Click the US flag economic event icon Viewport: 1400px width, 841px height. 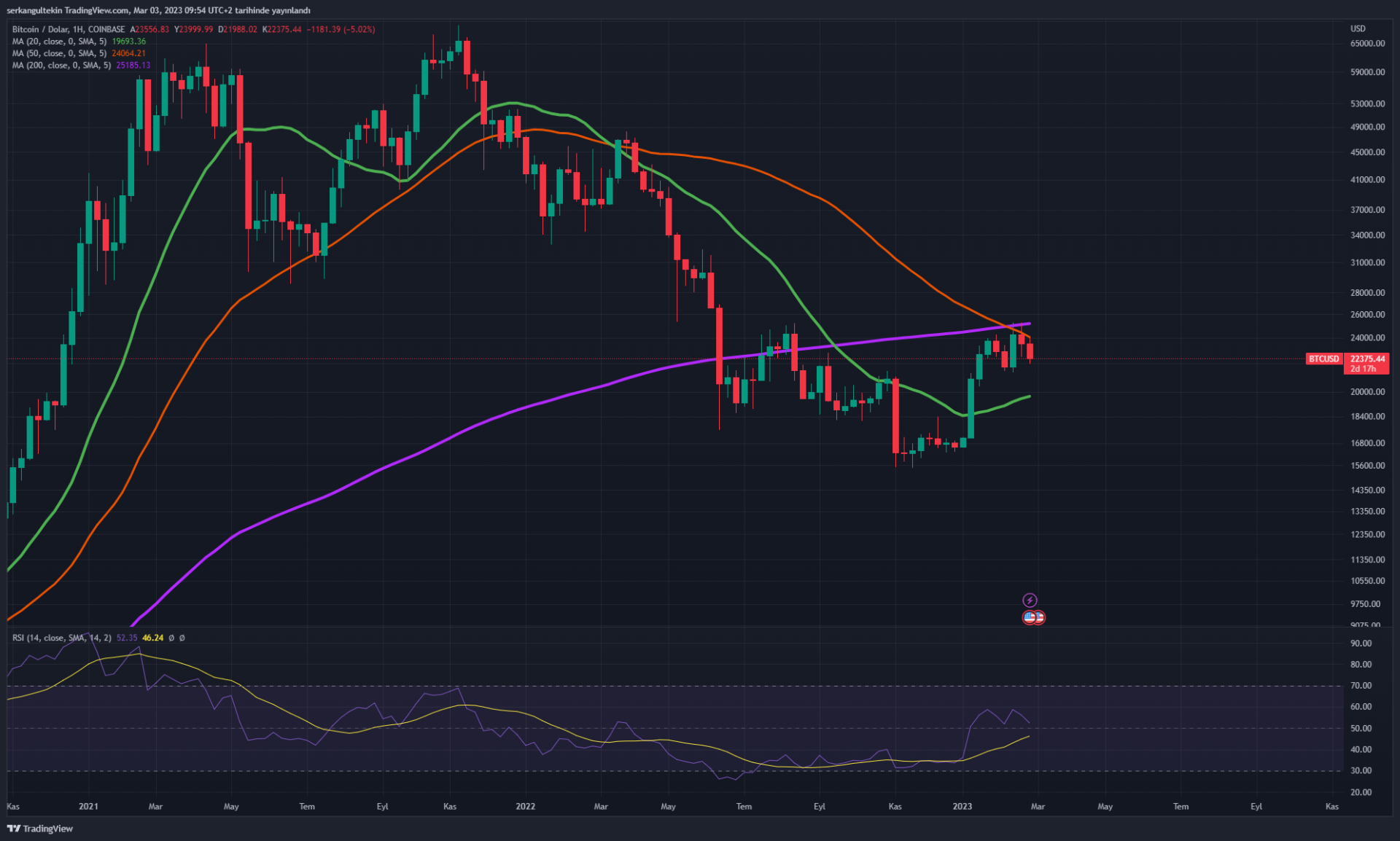click(1030, 617)
